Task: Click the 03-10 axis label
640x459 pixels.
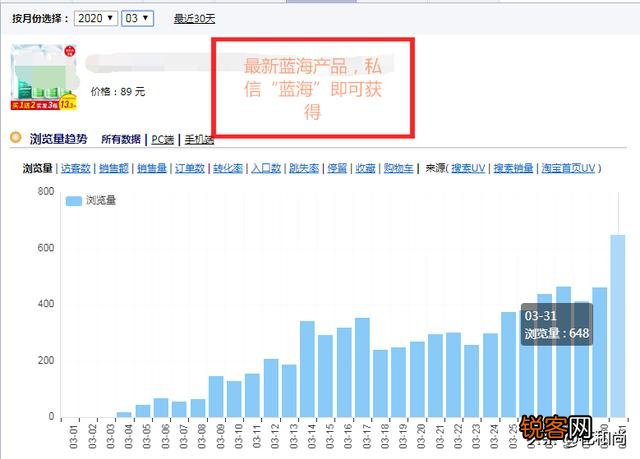Action: 238,437
